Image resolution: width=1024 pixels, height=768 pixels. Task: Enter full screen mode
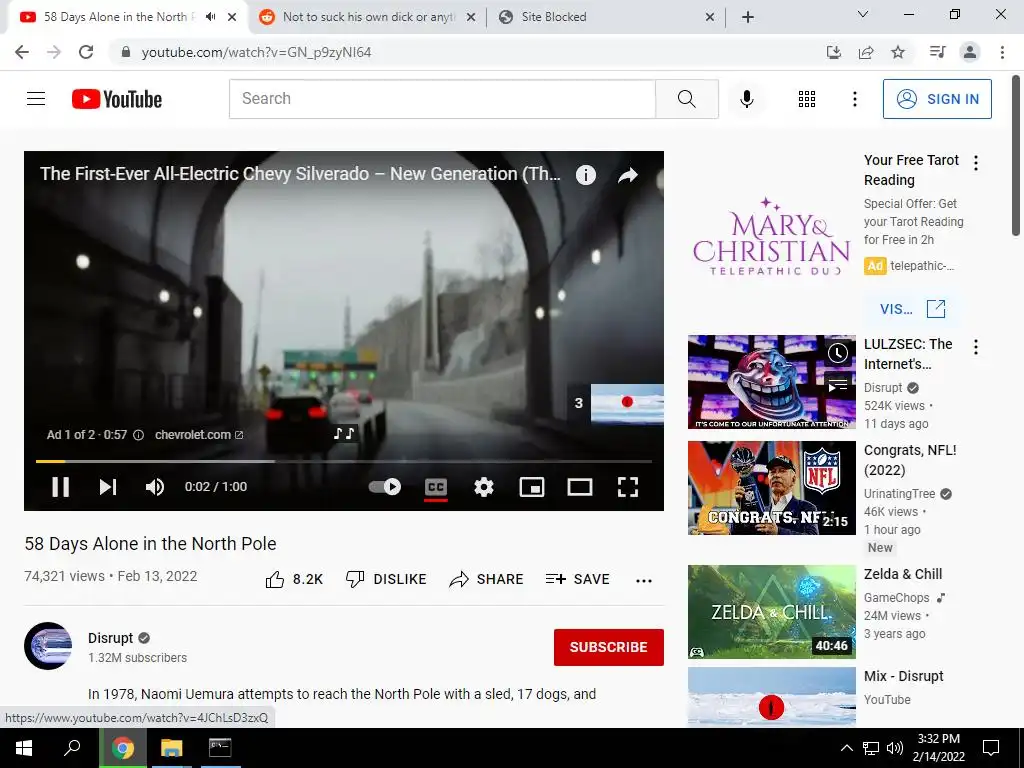(x=628, y=487)
